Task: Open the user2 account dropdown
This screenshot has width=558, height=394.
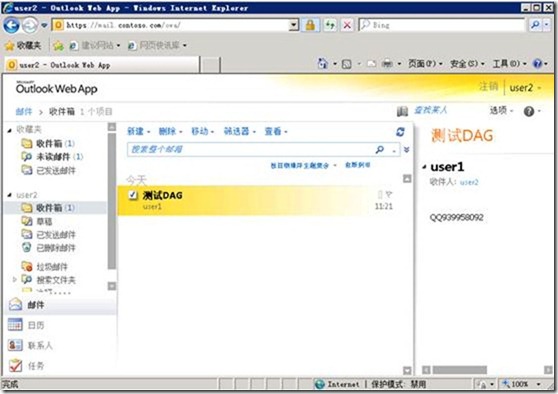Action: pos(525,88)
